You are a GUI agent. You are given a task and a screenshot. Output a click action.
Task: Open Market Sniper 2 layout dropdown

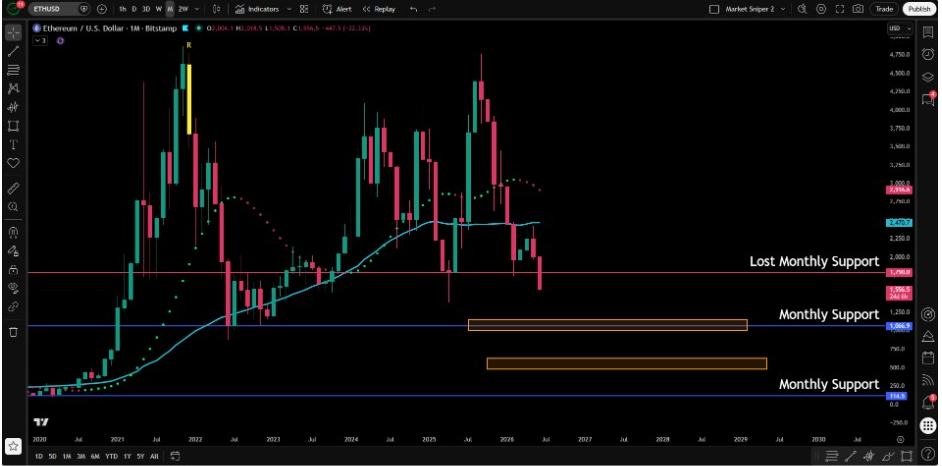tap(755, 9)
